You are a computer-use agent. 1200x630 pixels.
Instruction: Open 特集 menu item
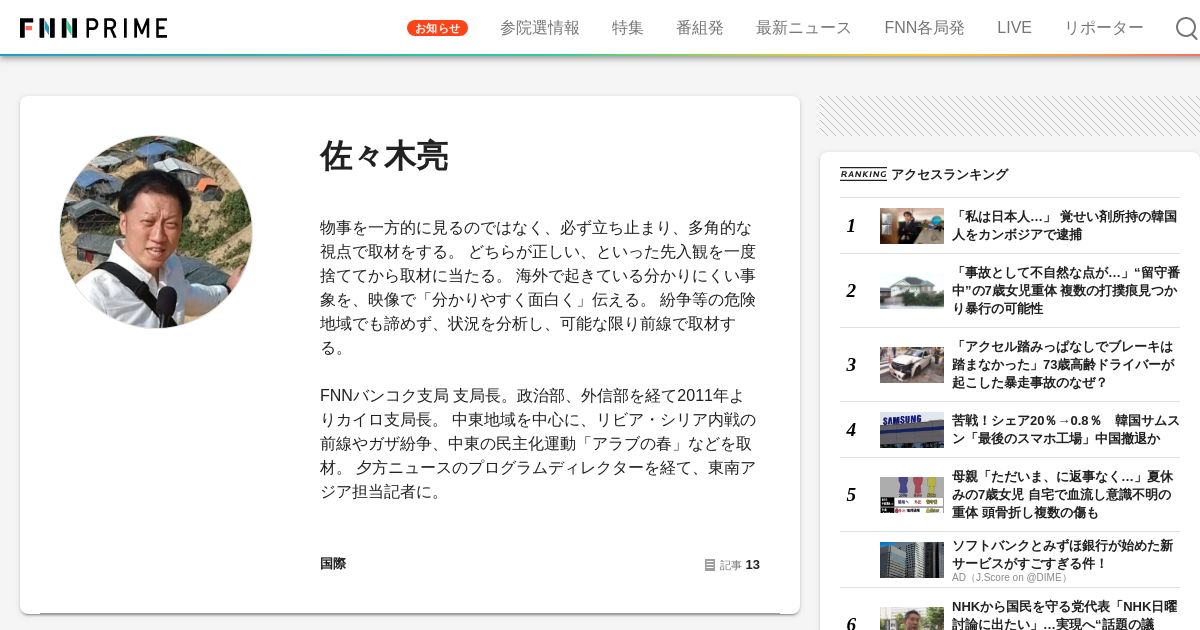point(628,28)
